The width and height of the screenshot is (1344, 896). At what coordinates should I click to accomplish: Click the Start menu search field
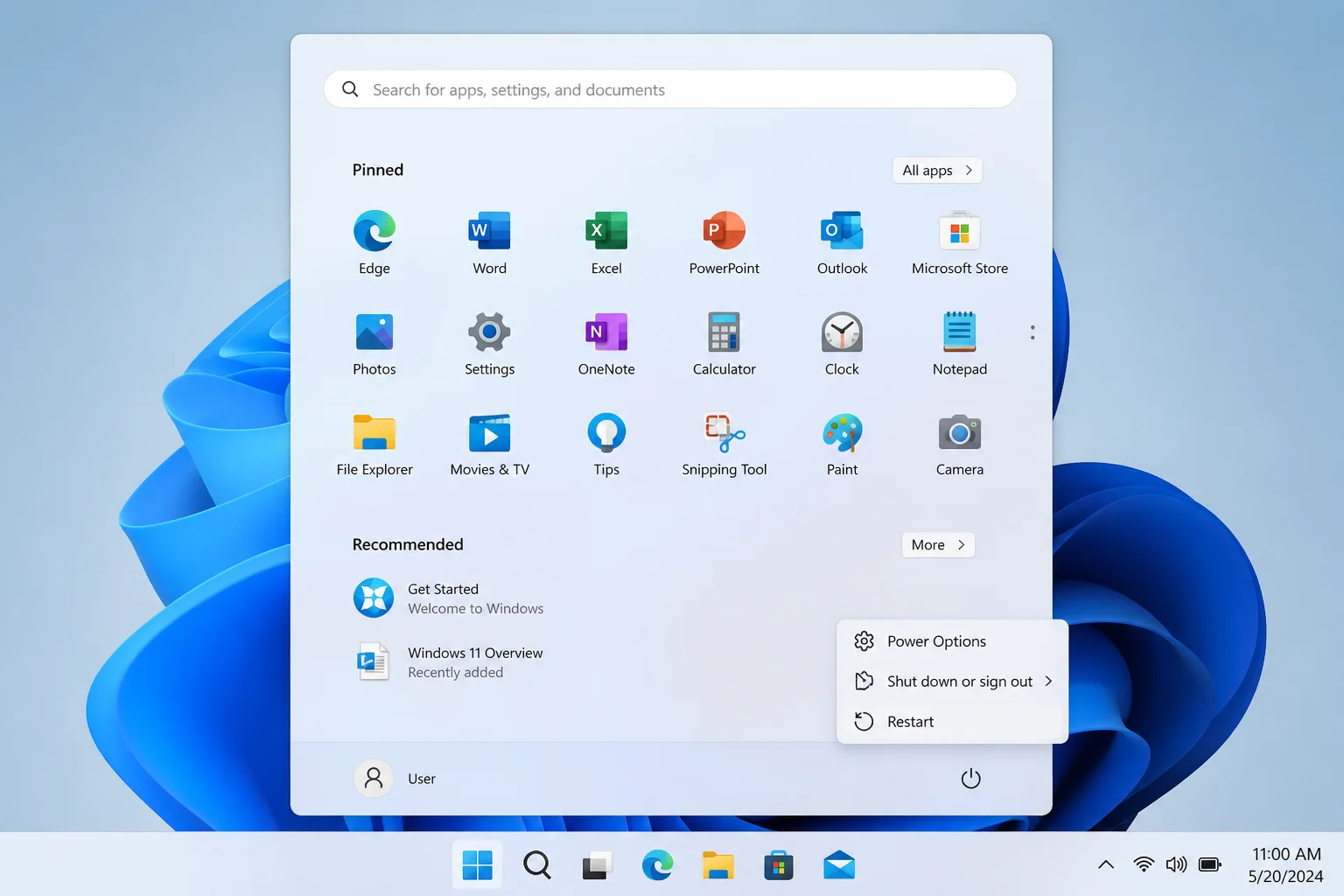670,89
